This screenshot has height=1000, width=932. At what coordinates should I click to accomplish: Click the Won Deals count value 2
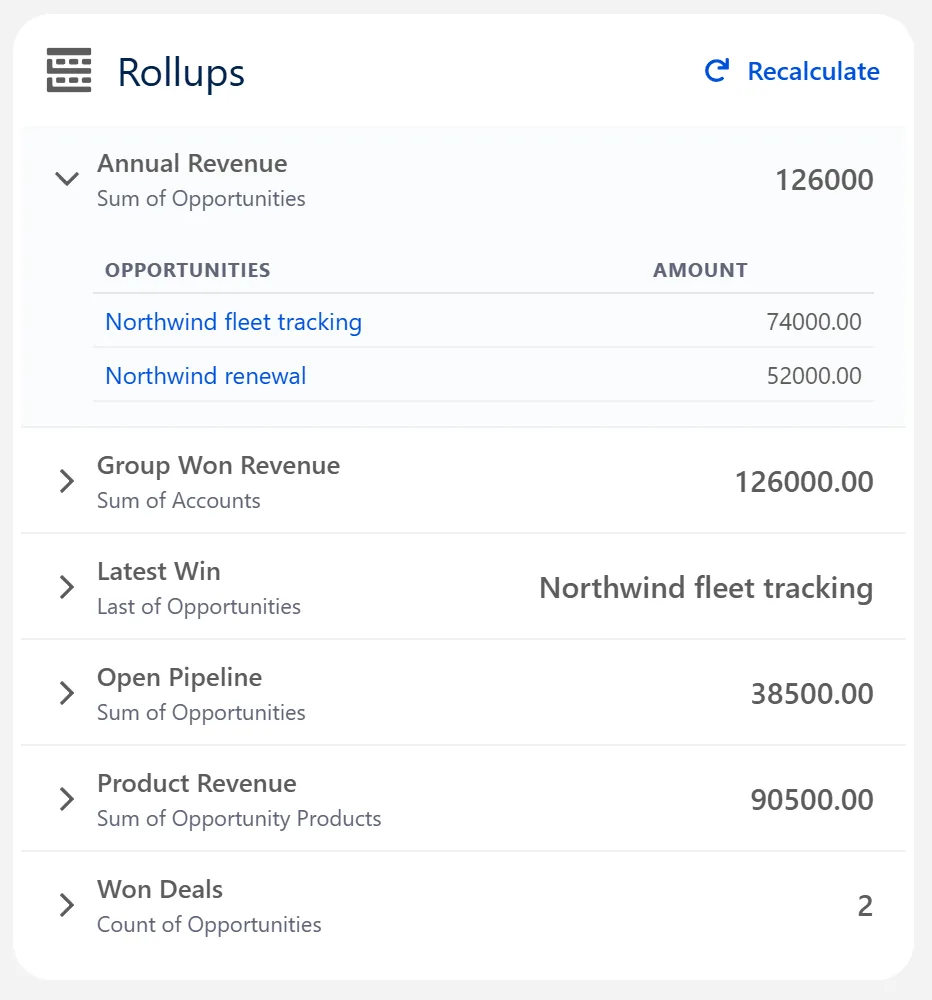[x=865, y=906]
